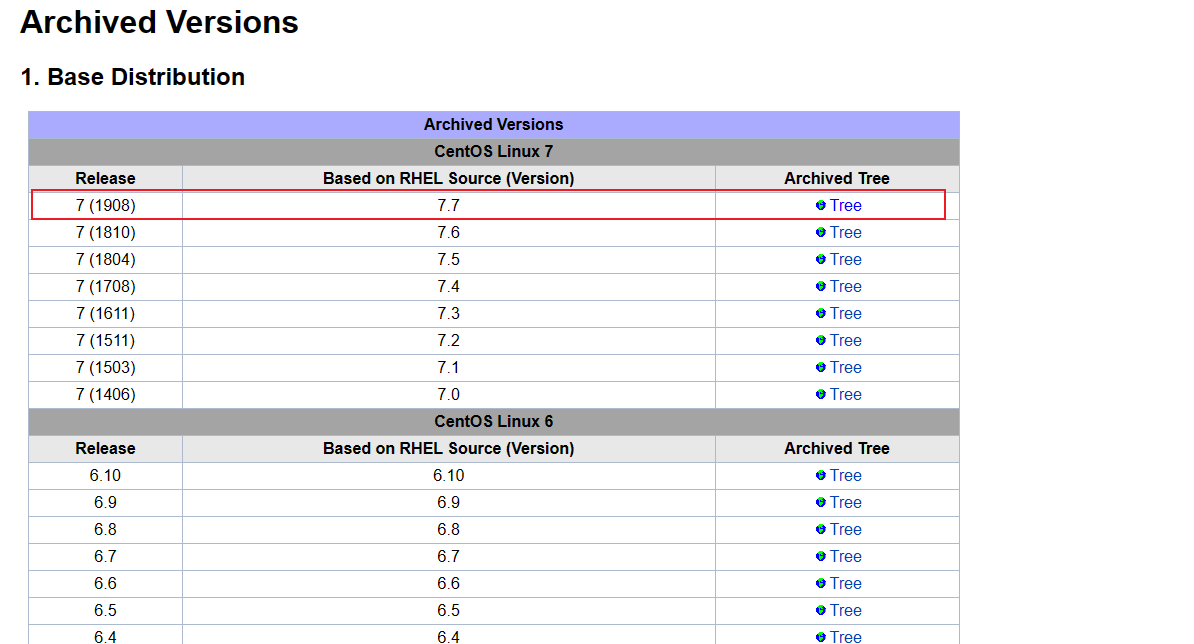This screenshot has width=1194, height=644.
Task: Click globe icon in release 6.6 row
Action: pyautogui.click(x=820, y=584)
